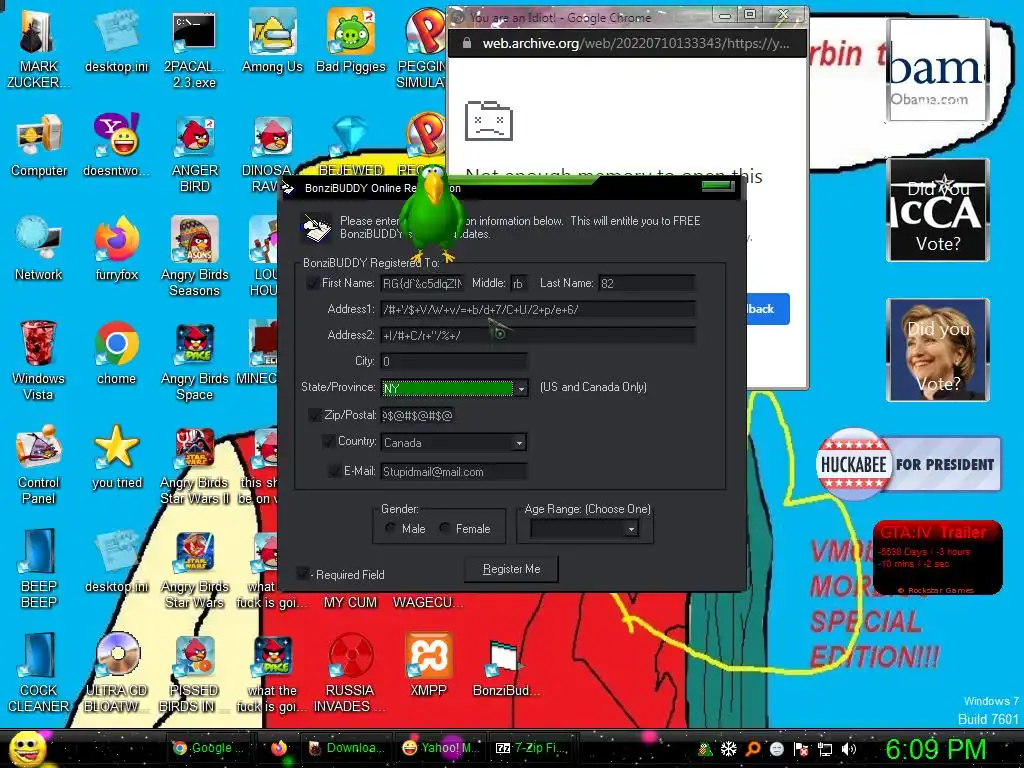Open the Control Panel desktop icon
The width and height of the screenshot is (1024, 768).
39,464
